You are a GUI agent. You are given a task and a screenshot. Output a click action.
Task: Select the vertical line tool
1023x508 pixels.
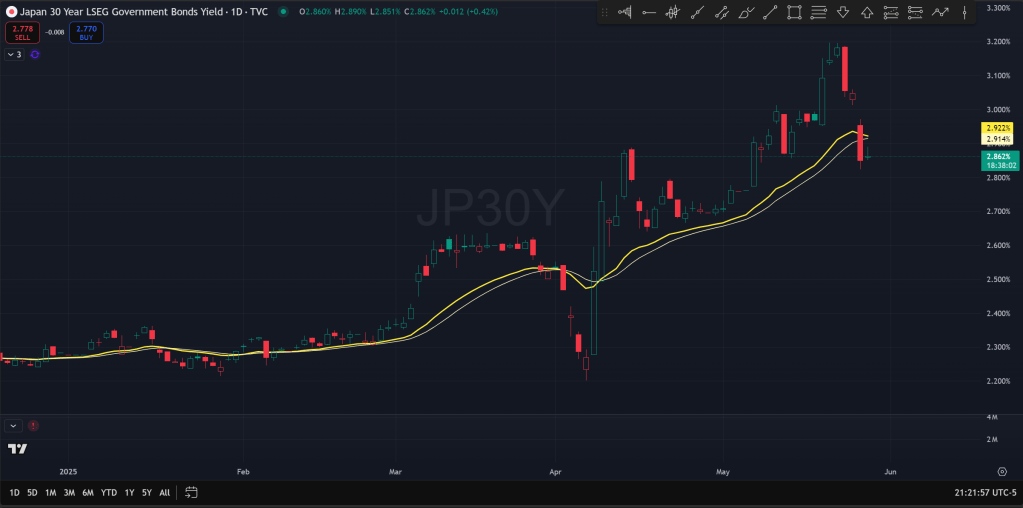964,12
